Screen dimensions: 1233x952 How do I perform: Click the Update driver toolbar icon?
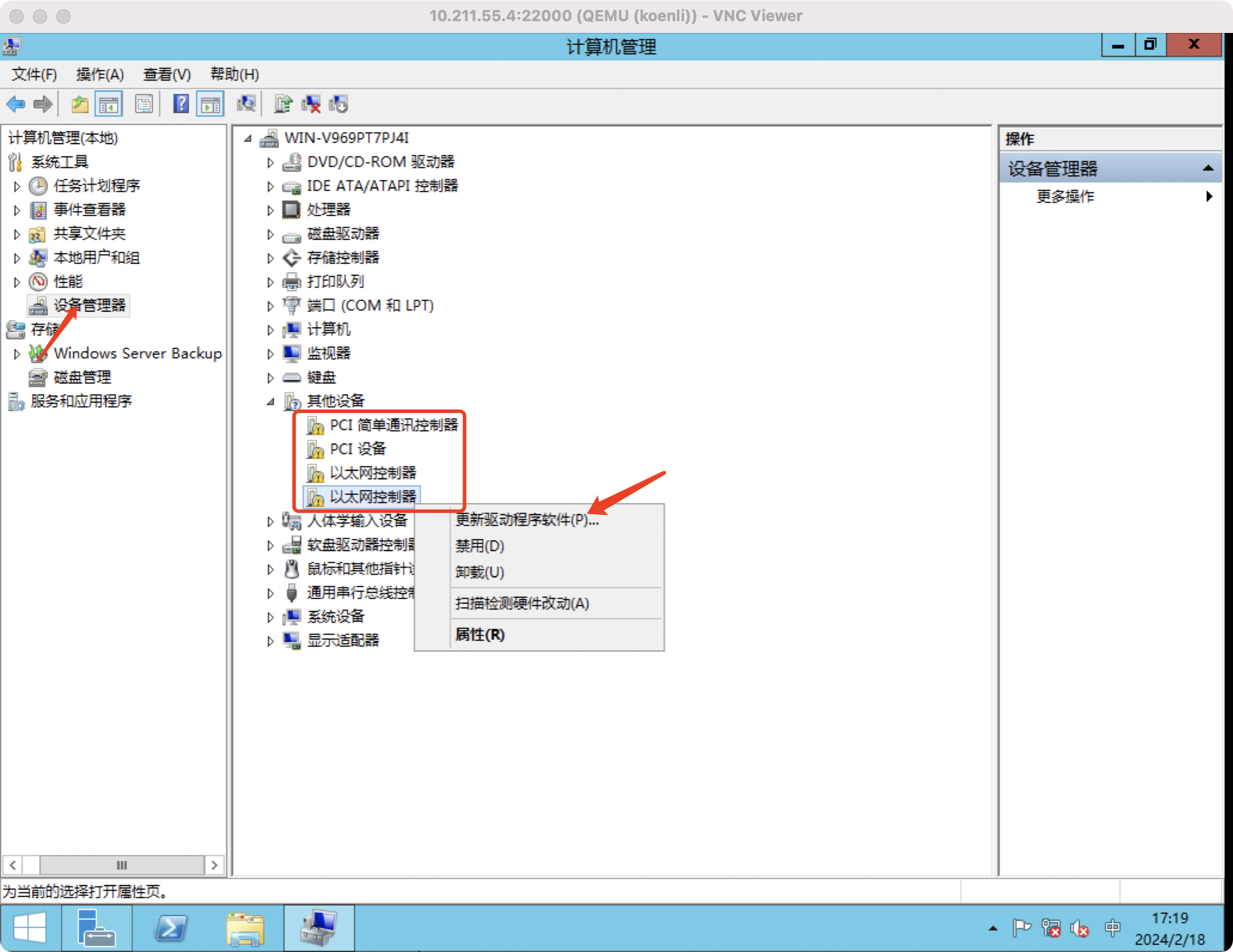click(283, 104)
